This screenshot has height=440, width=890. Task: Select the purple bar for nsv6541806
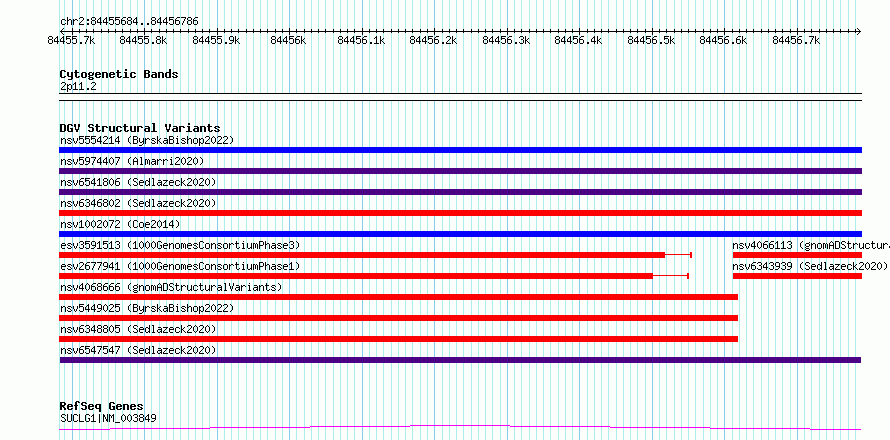coord(460,192)
